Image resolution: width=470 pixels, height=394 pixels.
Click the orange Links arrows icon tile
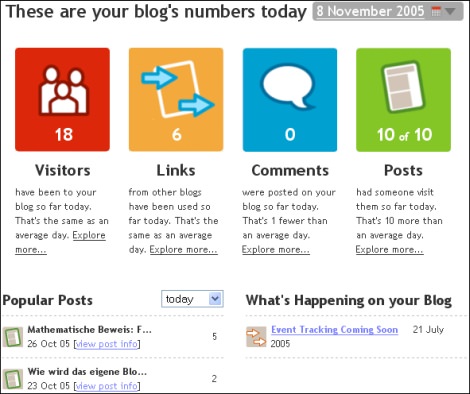pyautogui.click(x=176, y=99)
